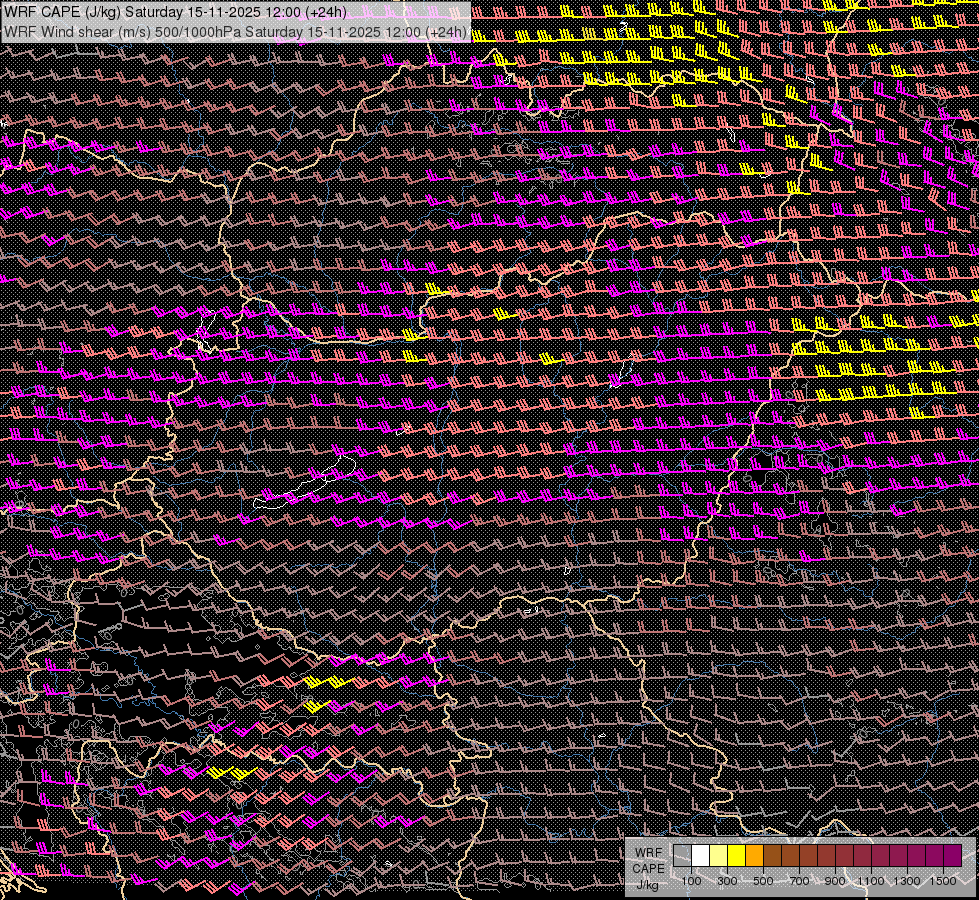The width and height of the screenshot is (979, 900).
Task: Click the 1300 legend value
Action: [907, 881]
